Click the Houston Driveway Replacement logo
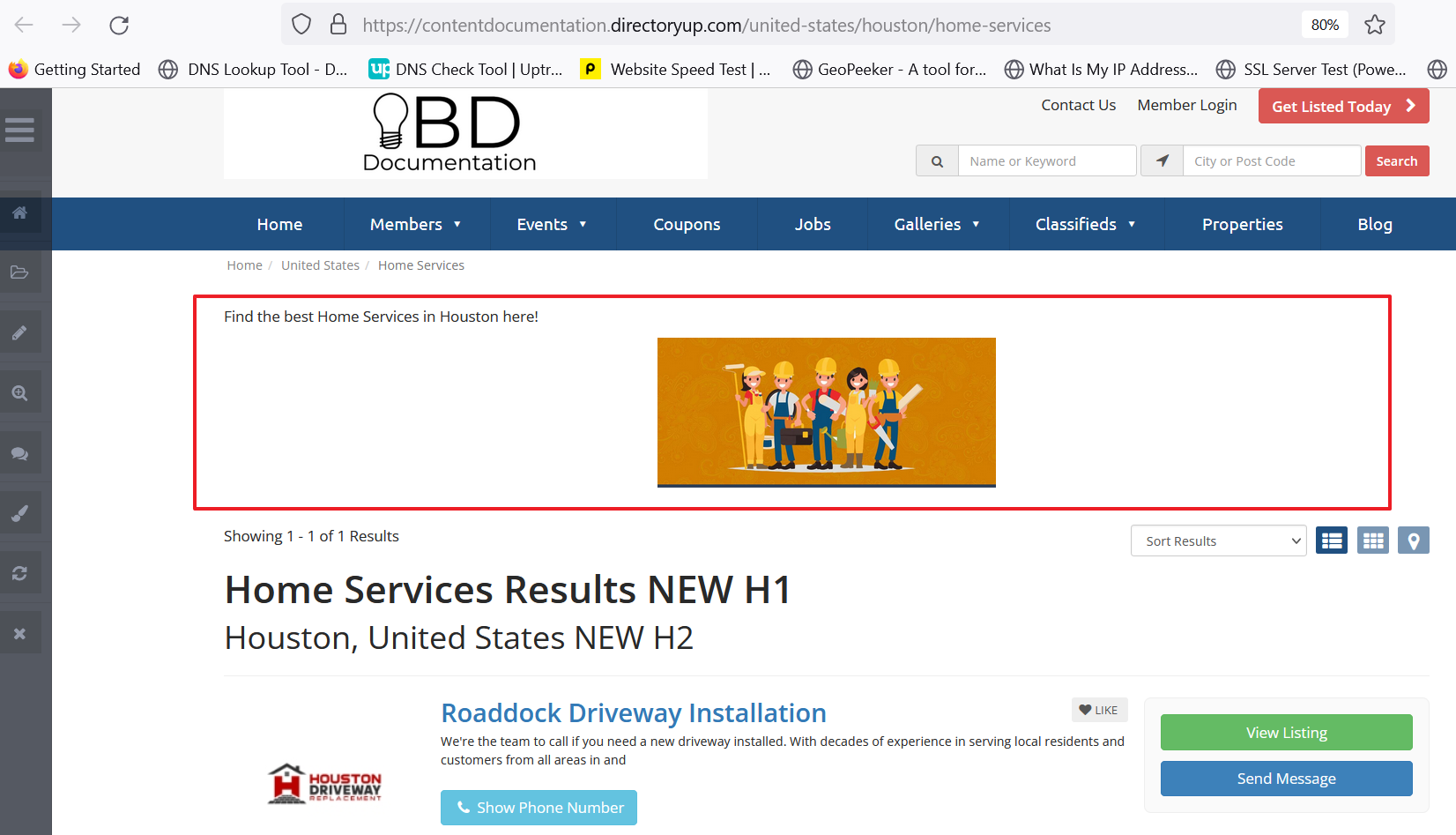The width and height of the screenshot is (1456, 835). click(324, 784)
